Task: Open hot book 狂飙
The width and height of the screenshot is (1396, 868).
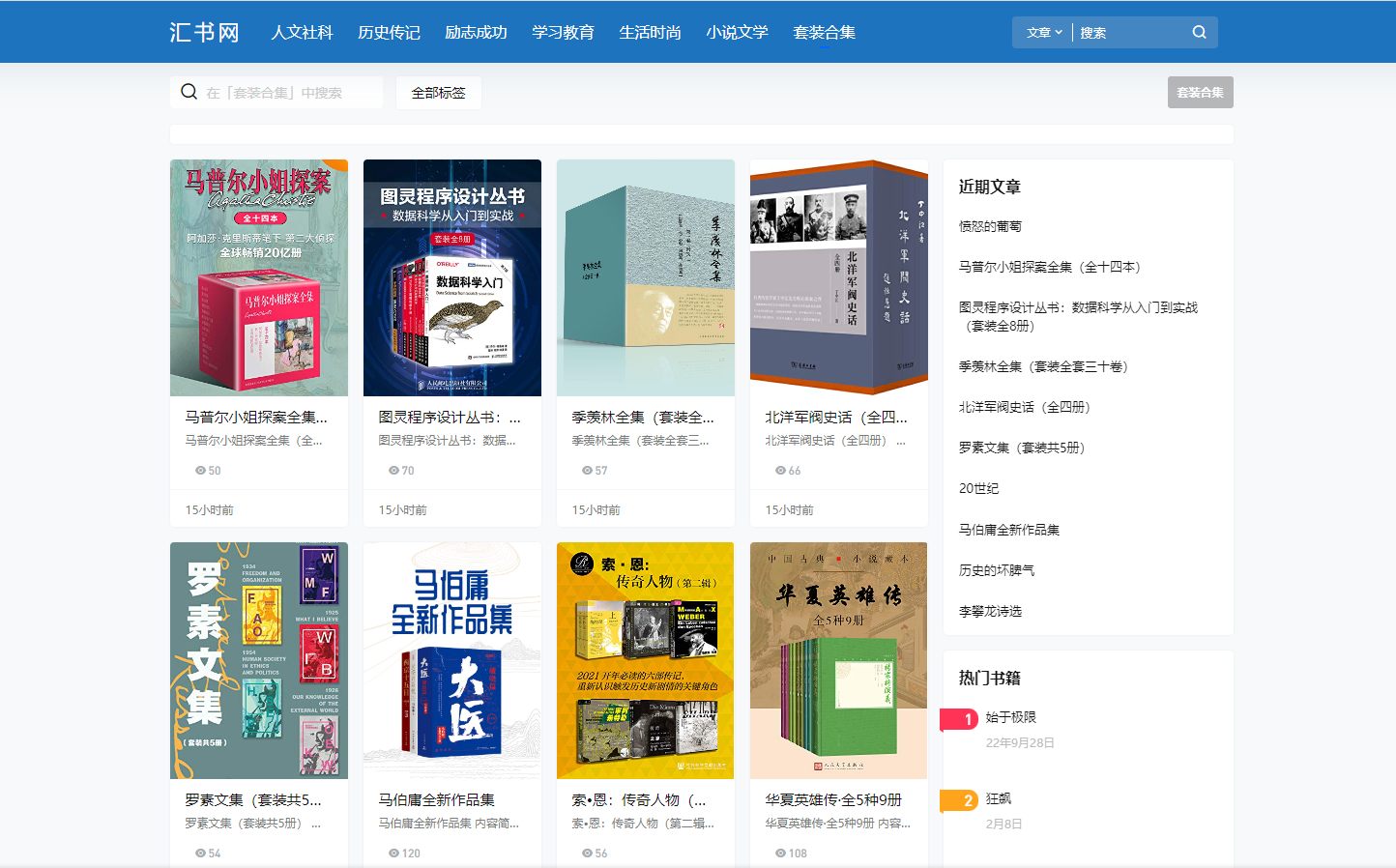Action: pos(998,798)
